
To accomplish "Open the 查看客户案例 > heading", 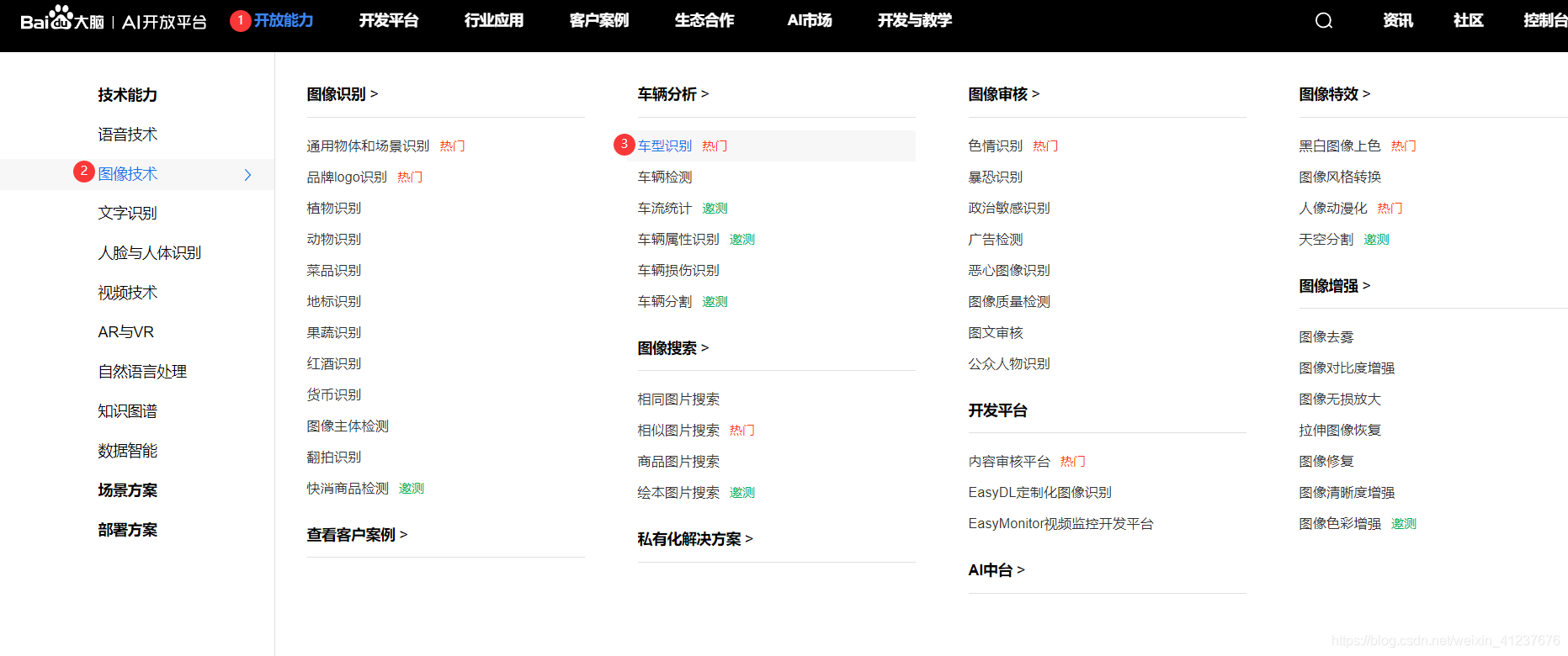I will pyautogui.click(x=357, y=535).
